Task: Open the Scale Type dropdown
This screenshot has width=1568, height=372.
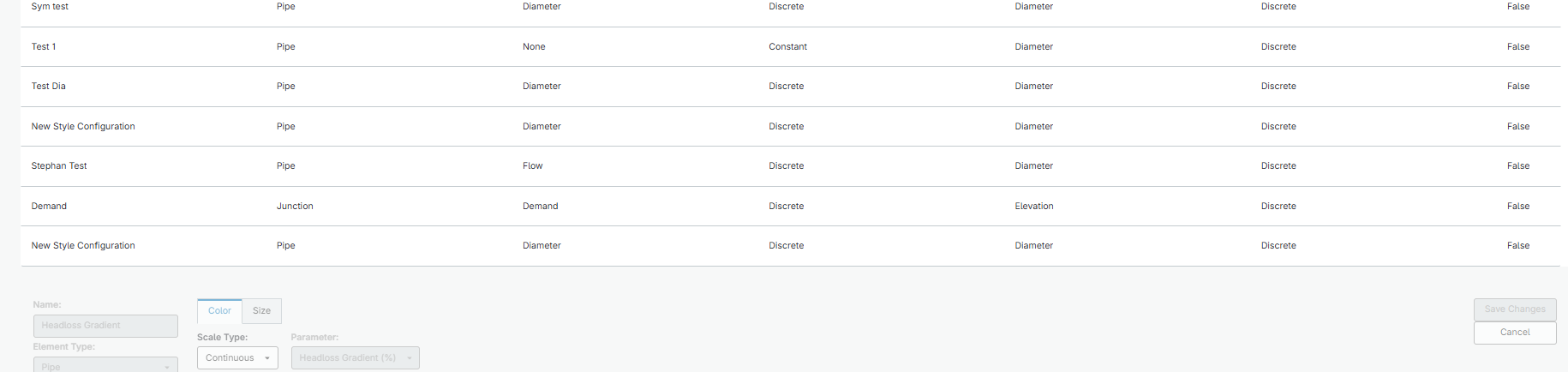Action: (237, 358)
